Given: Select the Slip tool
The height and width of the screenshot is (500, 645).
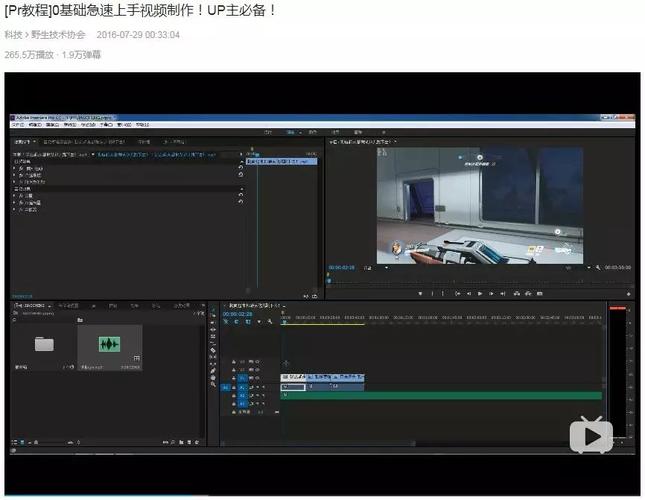Looking at the screenshot, I should point(213,357).
